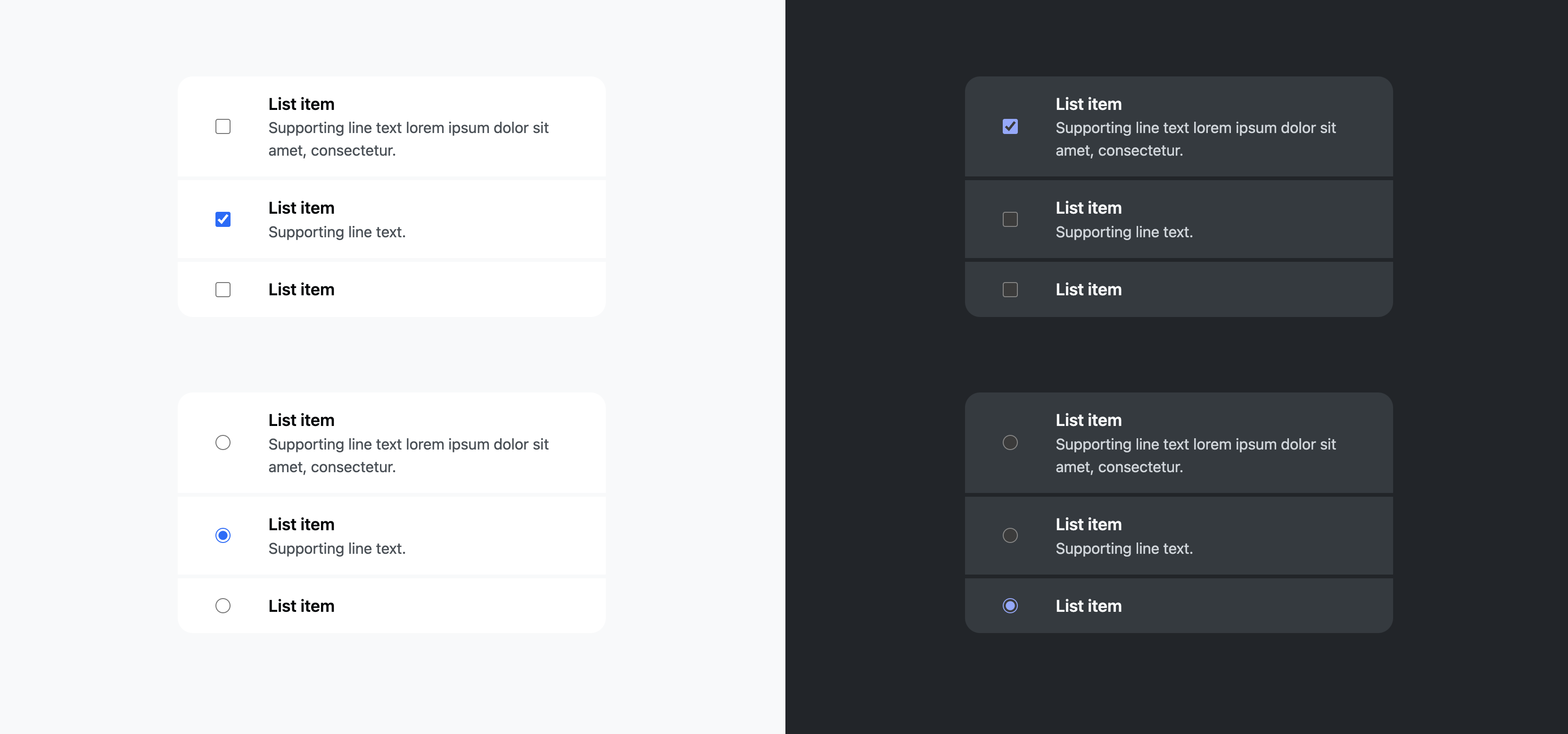Select the middle radio button in dark theme
Image resolution: width=1568 pixels, height=734 pixels.
(1010, 535)
